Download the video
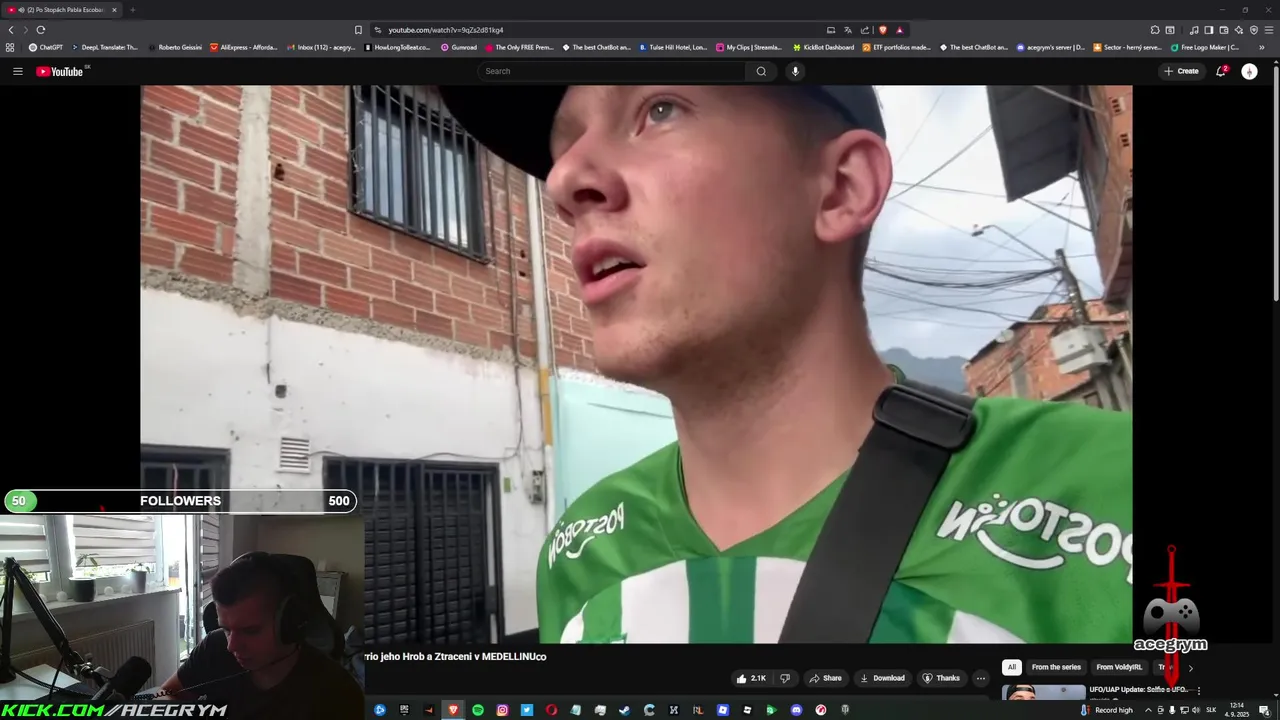1280x720 pixels. click(882, 678)
